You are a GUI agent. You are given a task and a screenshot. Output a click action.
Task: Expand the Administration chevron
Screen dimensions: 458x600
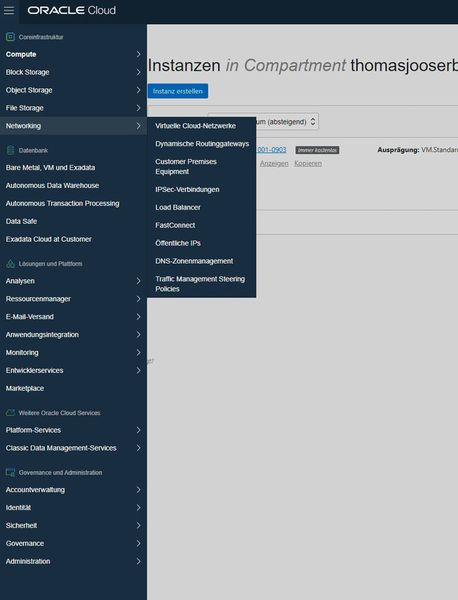[139, 561]
